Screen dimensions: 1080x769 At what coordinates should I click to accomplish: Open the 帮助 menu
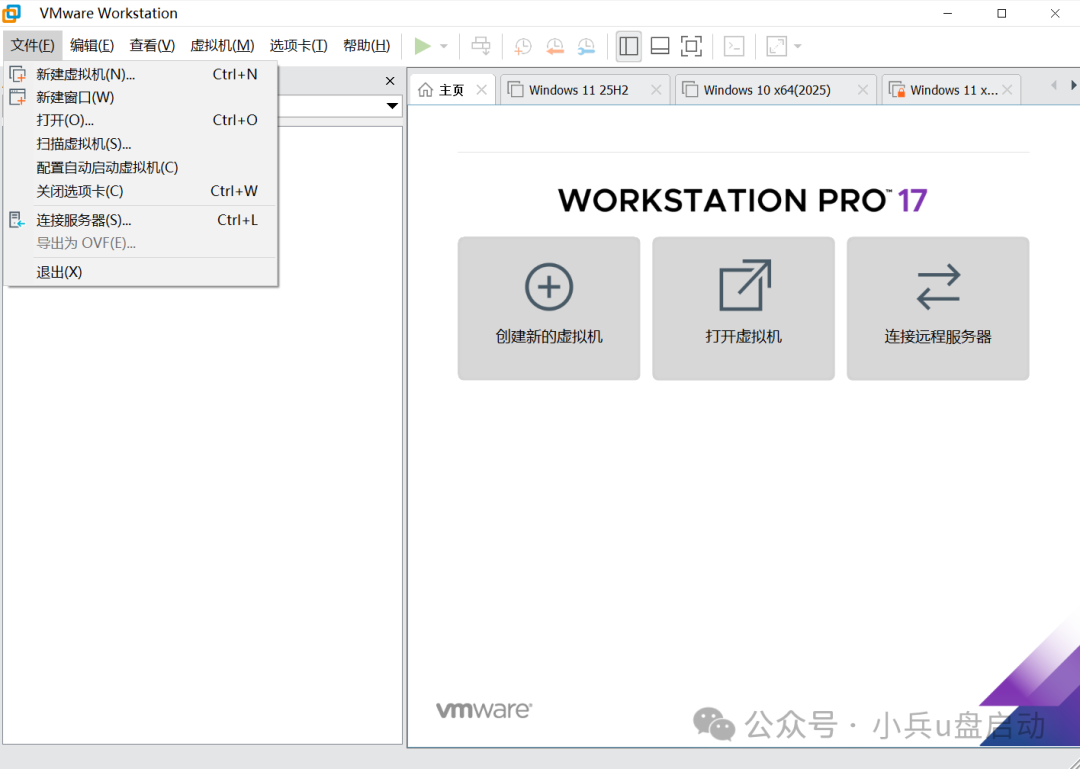coord(366,45)
